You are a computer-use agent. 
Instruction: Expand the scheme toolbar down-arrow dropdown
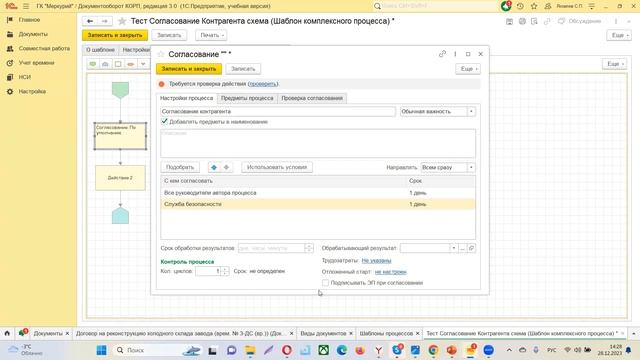click(143, 64)
